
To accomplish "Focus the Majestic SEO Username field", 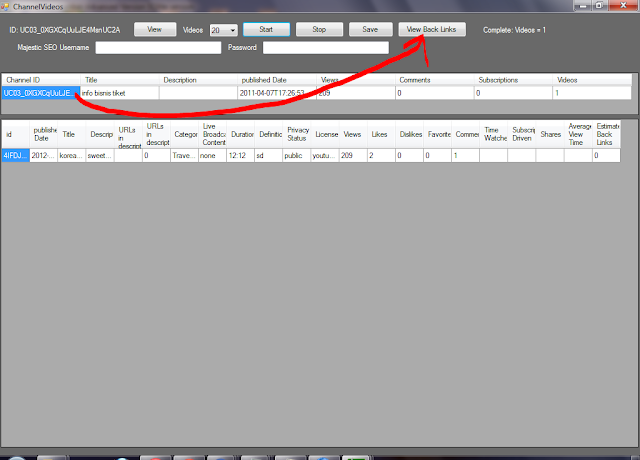I will 158,48.
